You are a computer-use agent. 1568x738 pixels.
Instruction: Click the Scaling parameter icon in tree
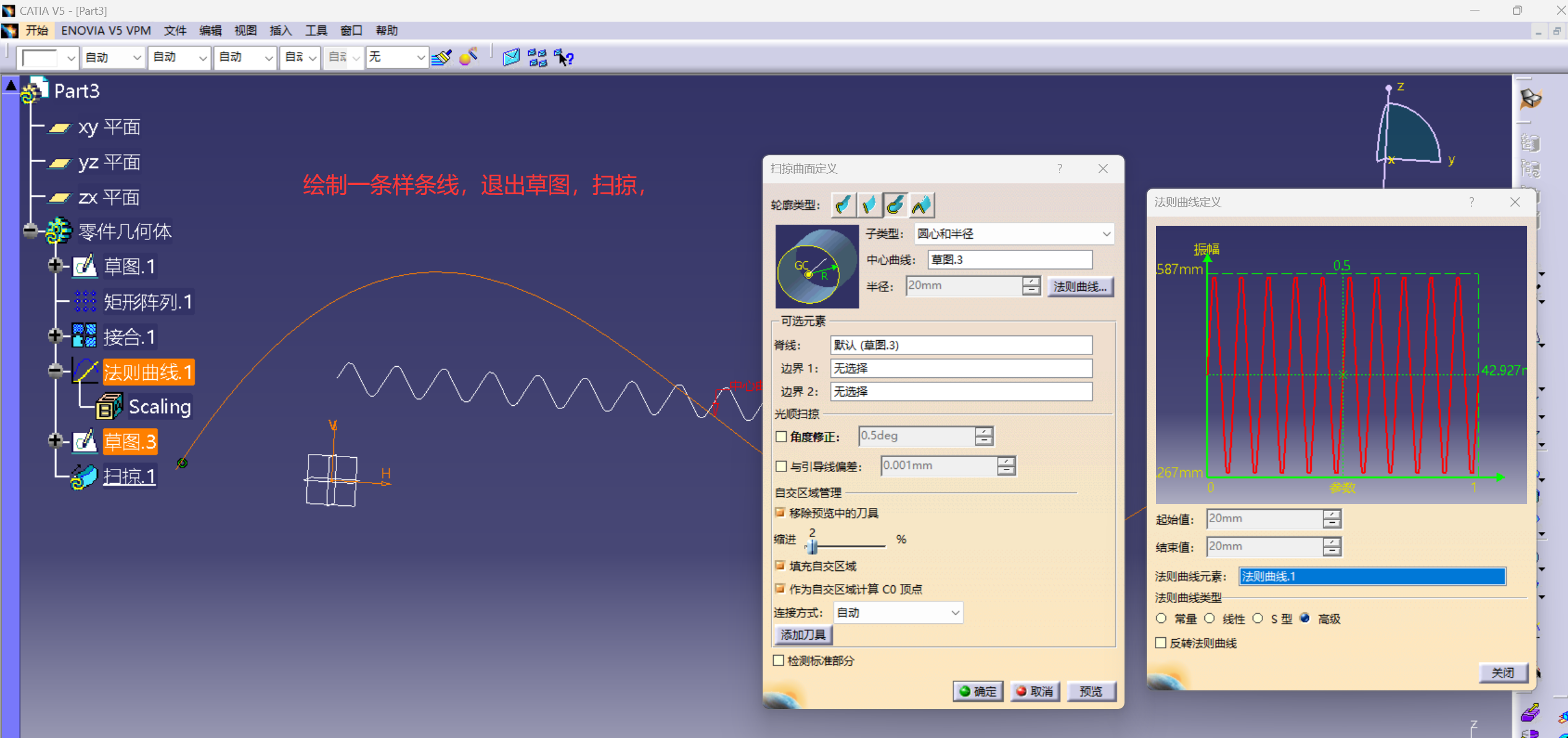click(x=109, y=406)
